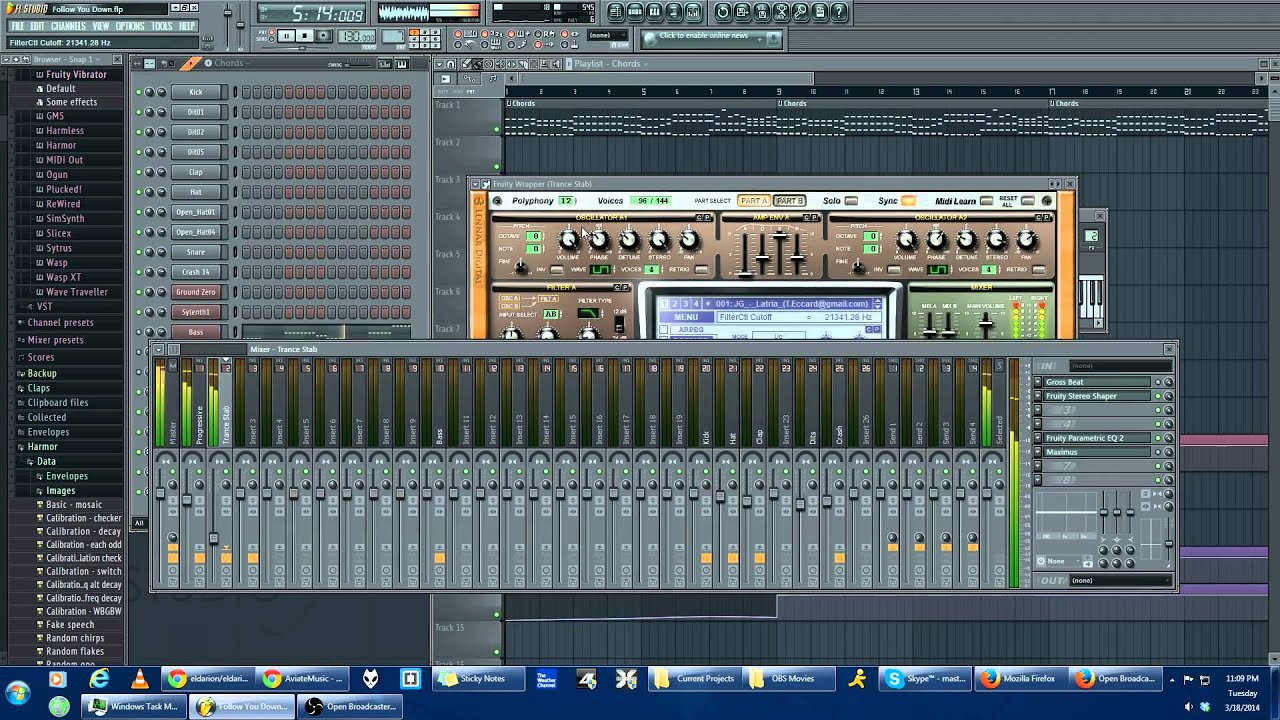Image resolution: width=1280 pixels, height=720 pixels.
Task: Open the TOOLS menu
Action: 162,26
